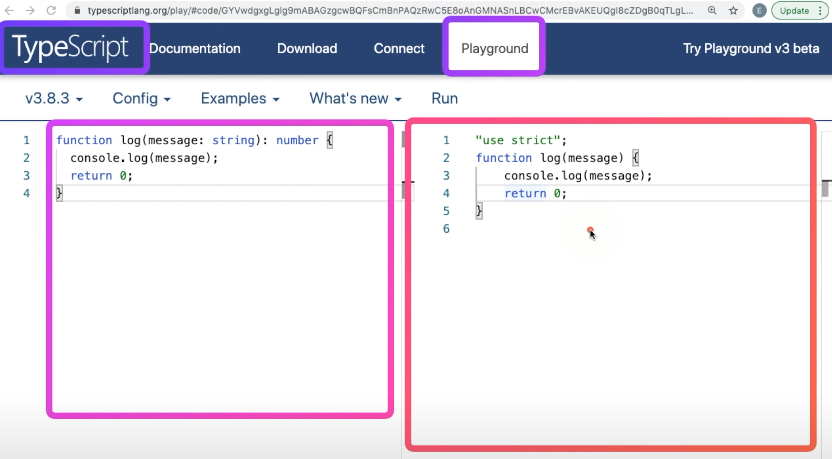Click the output pane's scrollbar thumb
832x459 pixels.
pos(826,189)
